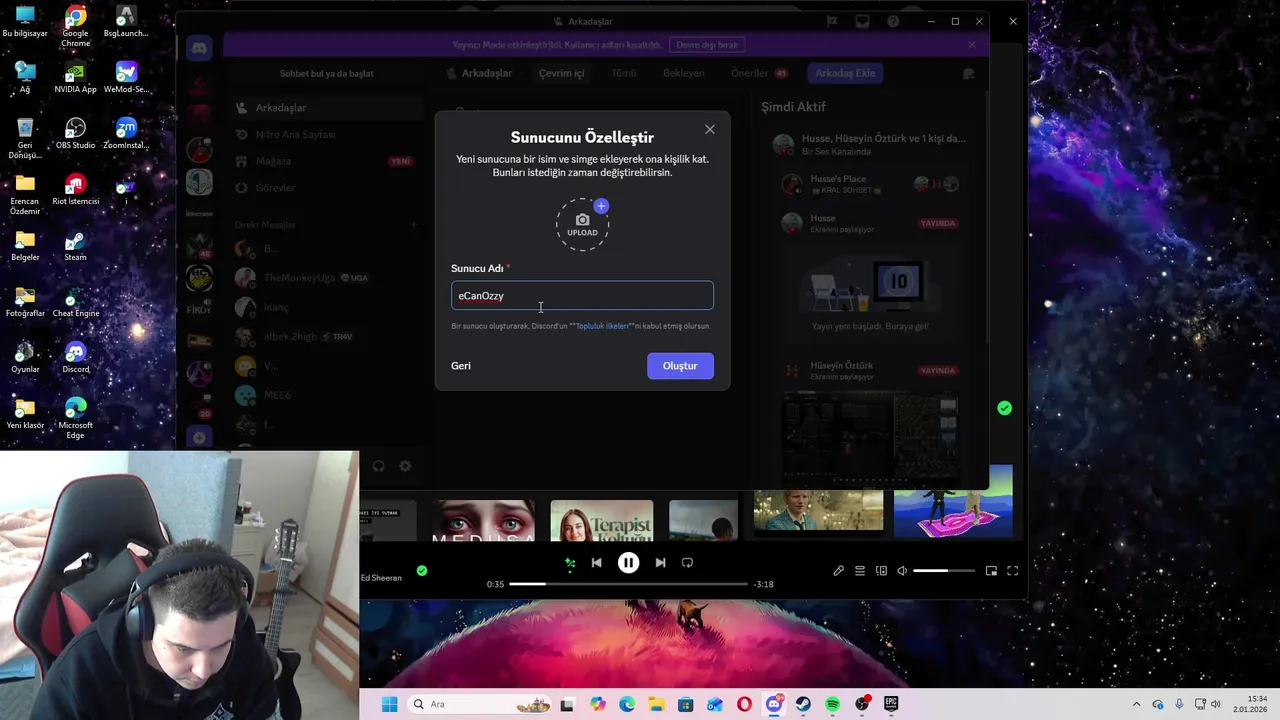Open the Discord help question-mark icon
Image resolution: width=1280 pixels, height=720 pixels.
click(x=894, y=21)
